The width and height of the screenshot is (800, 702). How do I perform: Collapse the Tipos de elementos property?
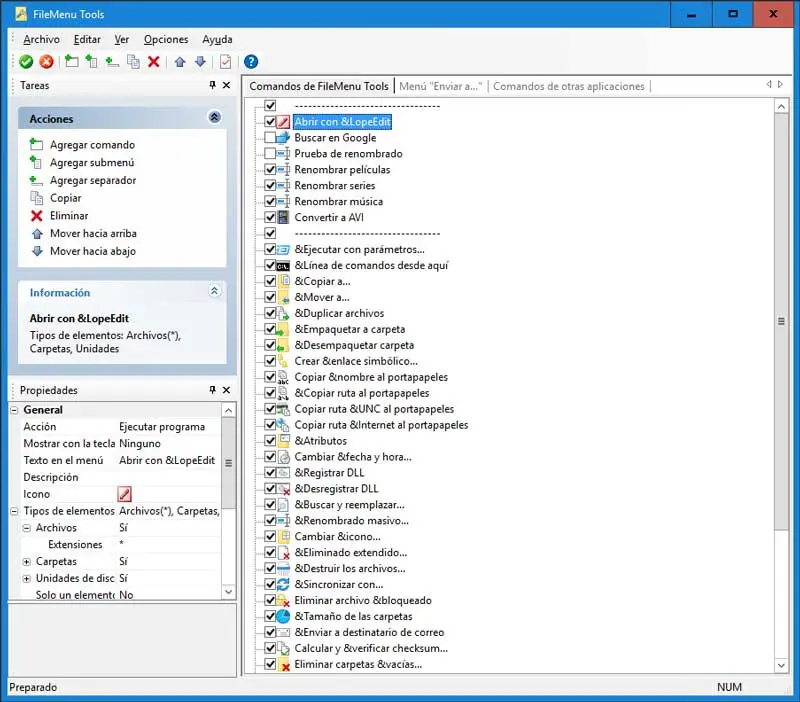pos(14,511)
